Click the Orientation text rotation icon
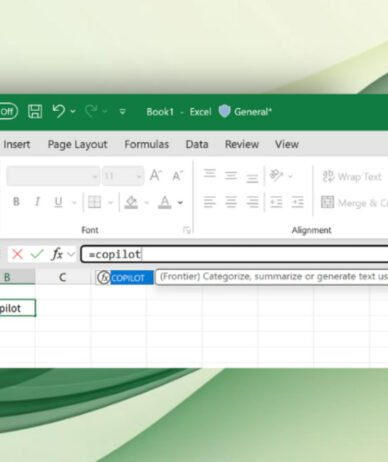The height and width of the screenshot is (462, 388). click(277, 175)
